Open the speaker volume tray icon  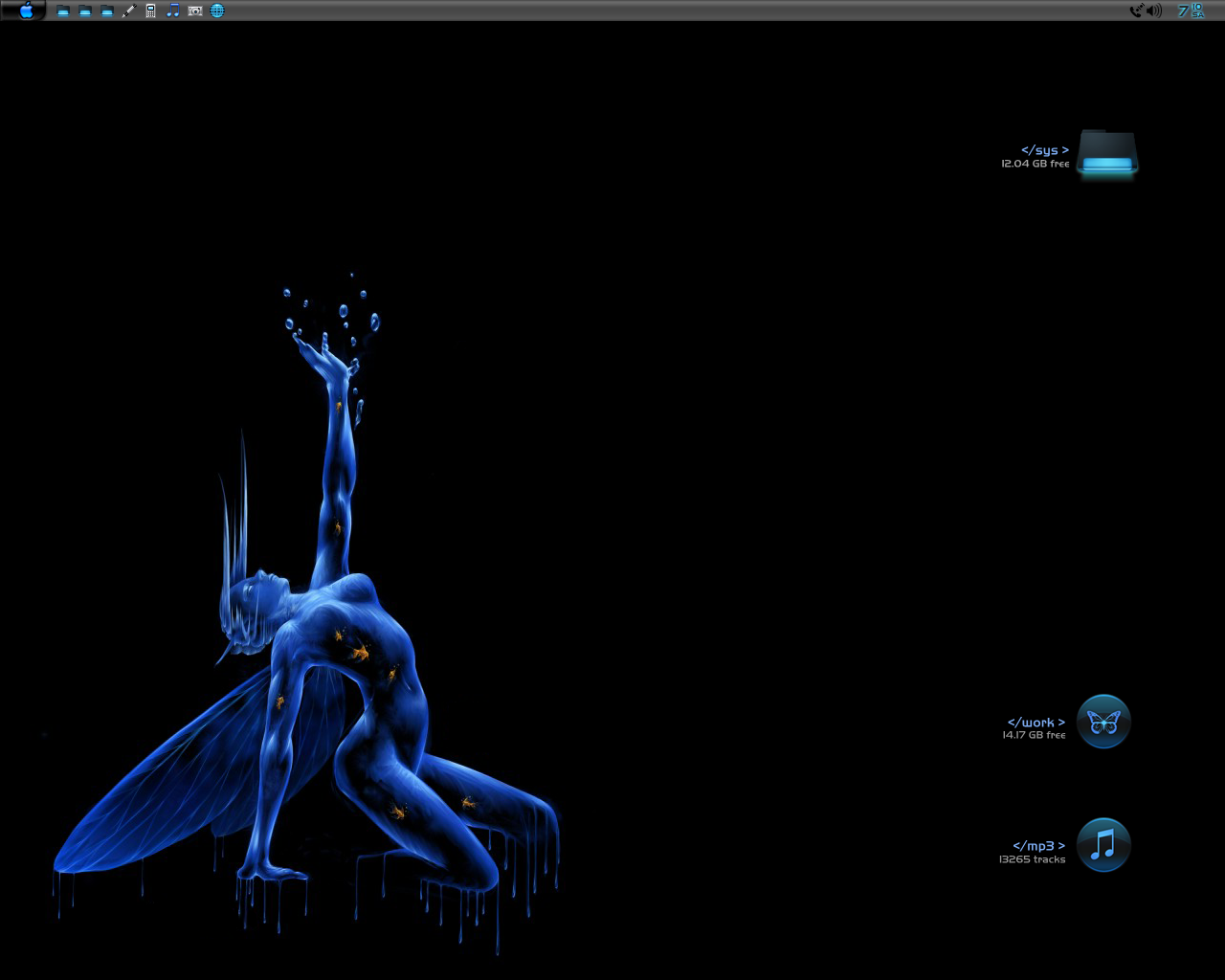[x=1153, y=11]
